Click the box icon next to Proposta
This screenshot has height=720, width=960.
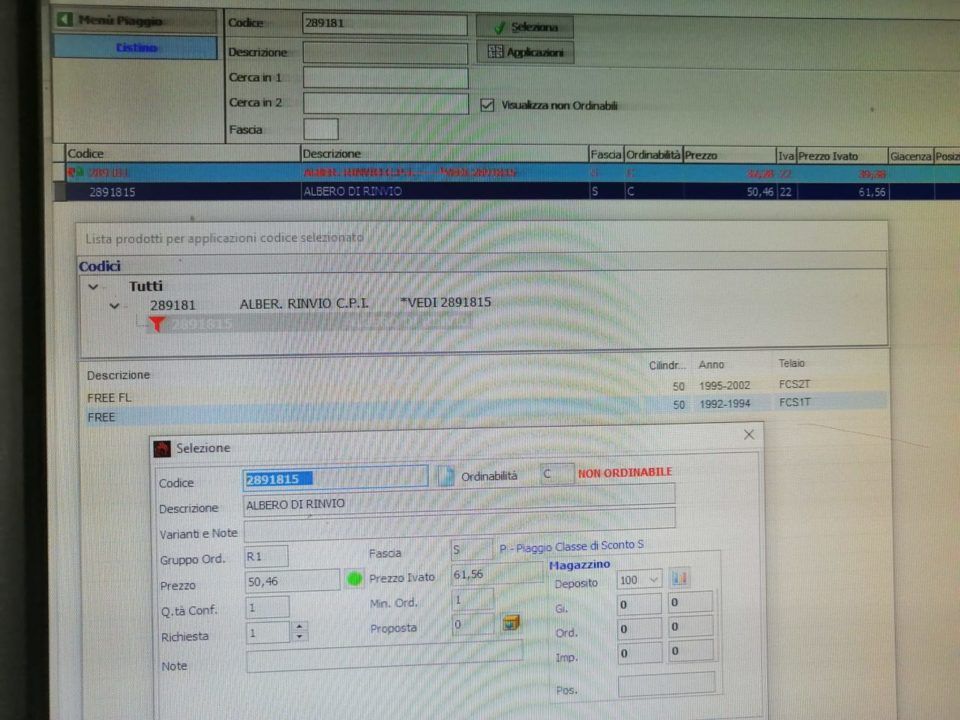pyautogui.click(x=511, y=623)
